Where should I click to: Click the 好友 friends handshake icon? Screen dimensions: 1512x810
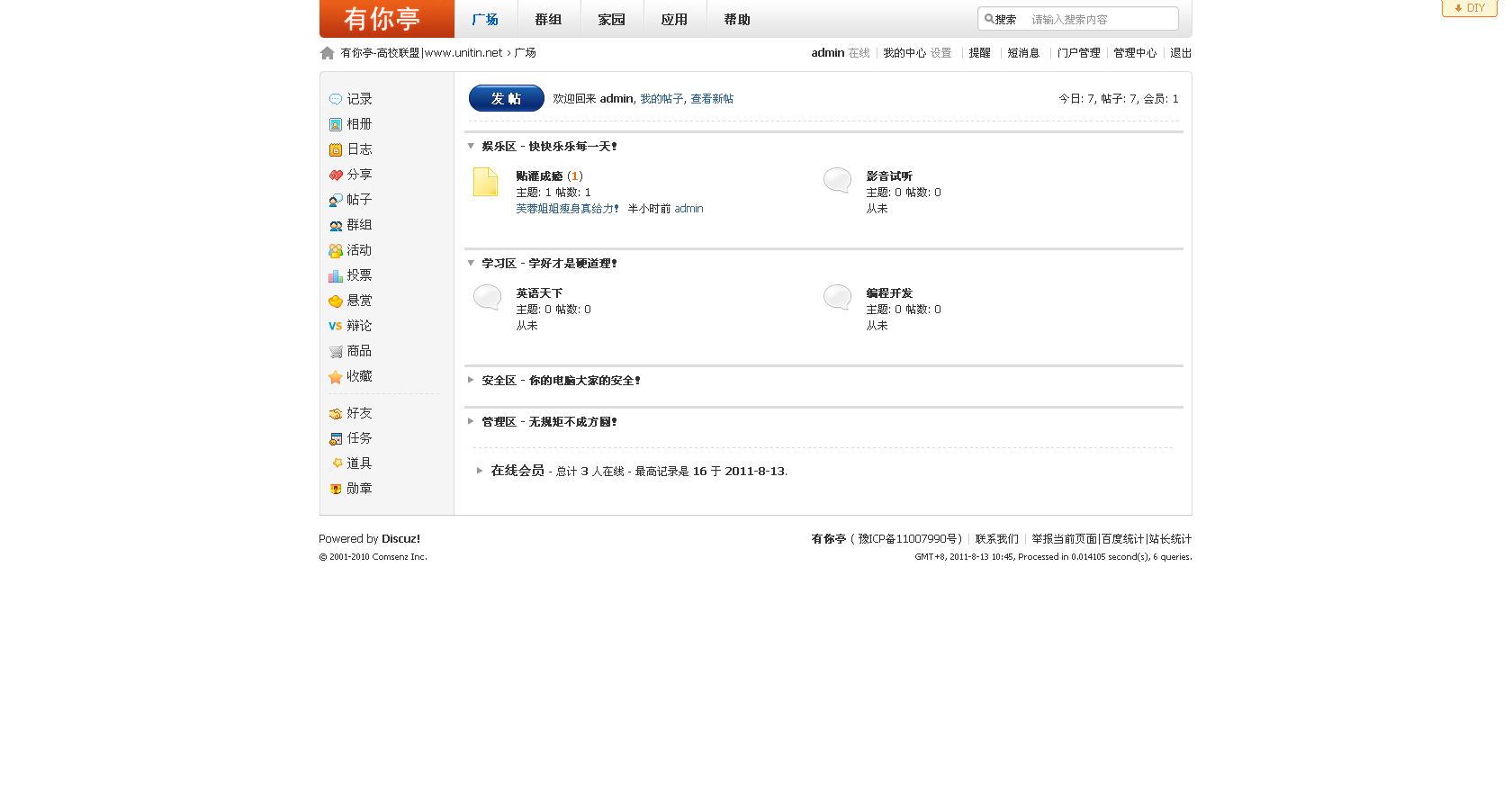[x=336, y=413]
